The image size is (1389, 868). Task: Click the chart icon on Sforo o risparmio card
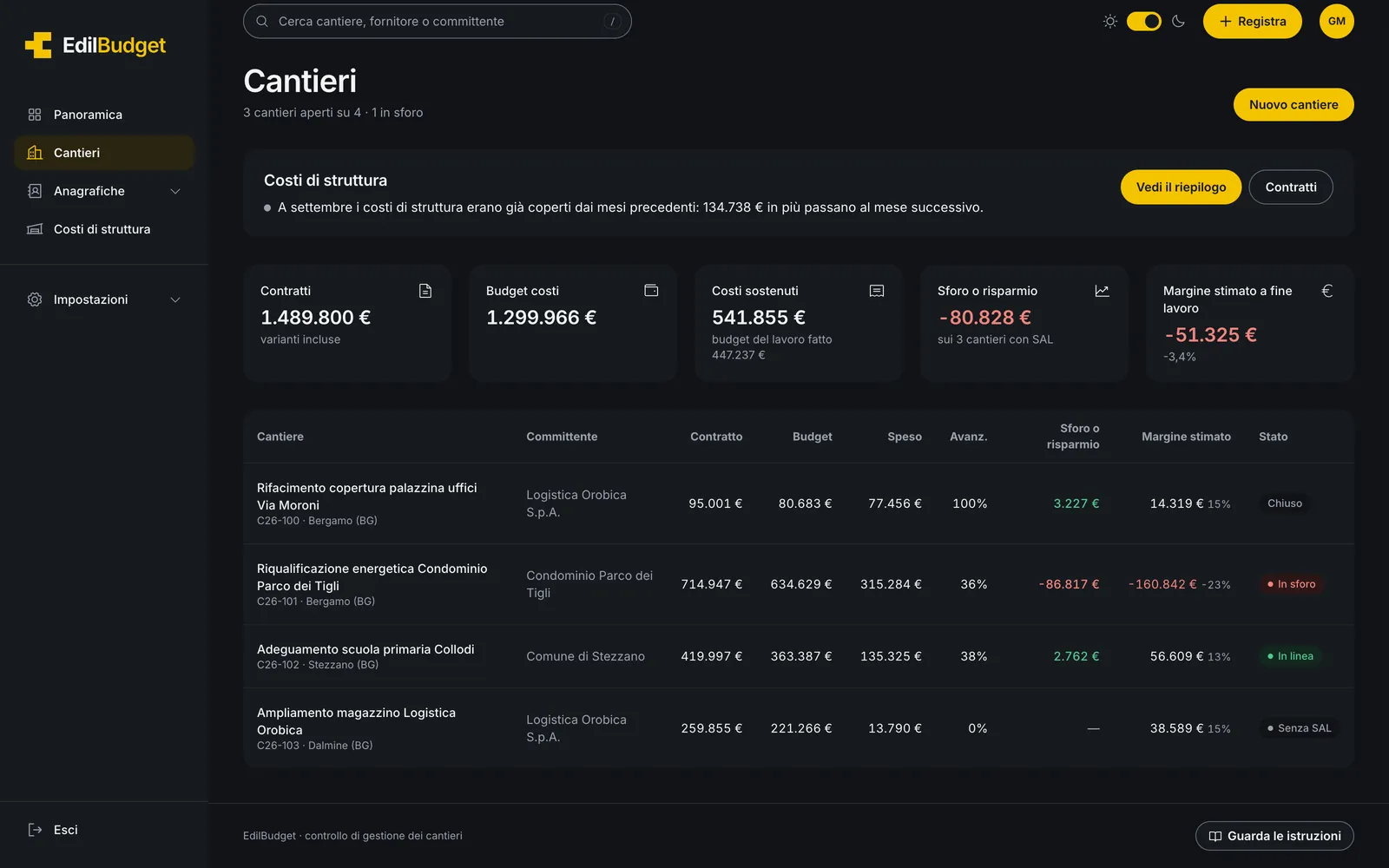(1103, 291)
